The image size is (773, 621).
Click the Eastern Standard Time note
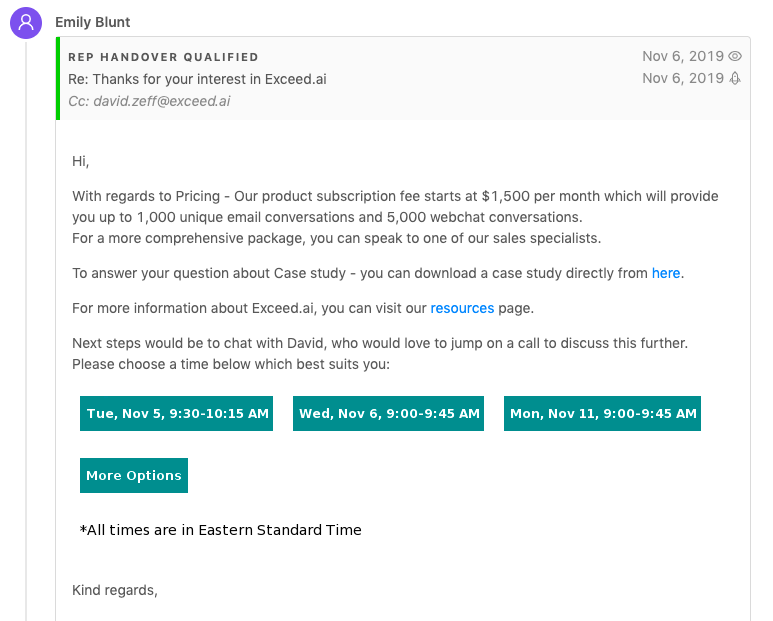[x=220, y=530]
